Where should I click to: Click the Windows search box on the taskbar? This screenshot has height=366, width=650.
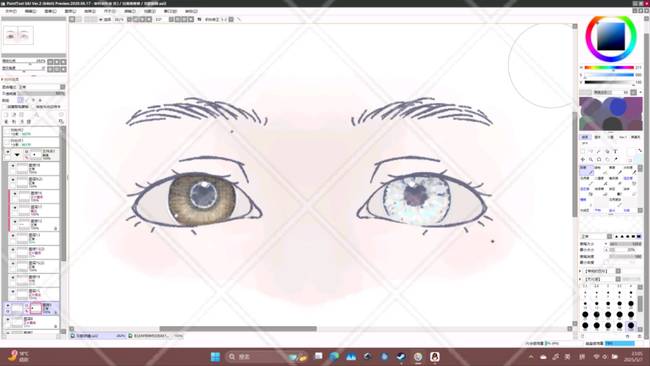(x=256, y=356)
